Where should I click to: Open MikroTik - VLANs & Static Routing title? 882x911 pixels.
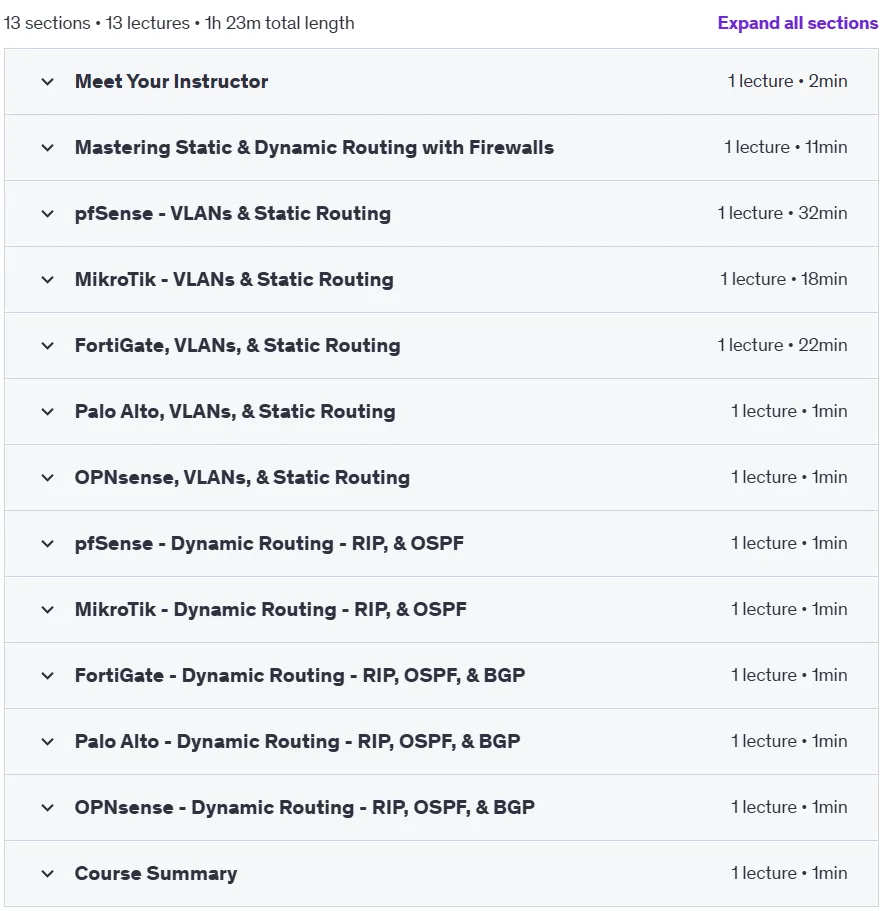pos(234,279)
